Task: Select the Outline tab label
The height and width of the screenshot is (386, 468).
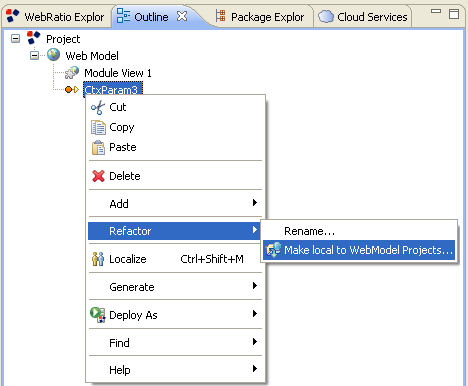Action: tap(151, 17)
